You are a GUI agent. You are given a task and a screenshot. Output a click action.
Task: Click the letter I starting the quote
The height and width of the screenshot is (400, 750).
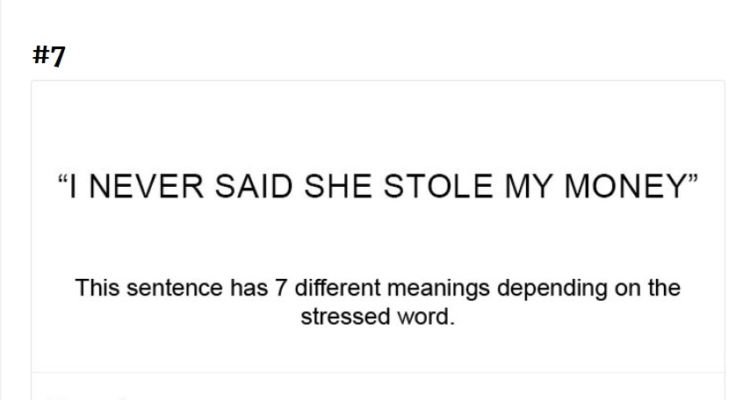(73, 186)
